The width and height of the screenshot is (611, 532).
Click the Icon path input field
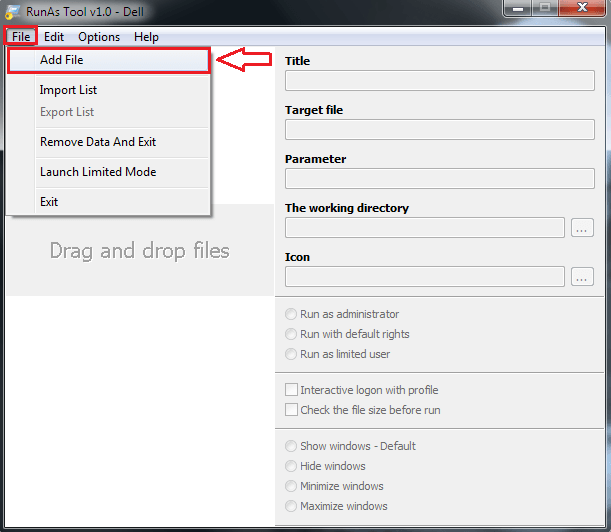point(425,277)
